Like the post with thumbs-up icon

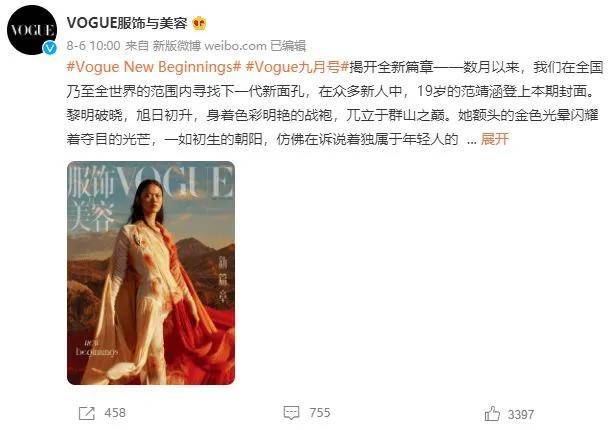(492, 414)
